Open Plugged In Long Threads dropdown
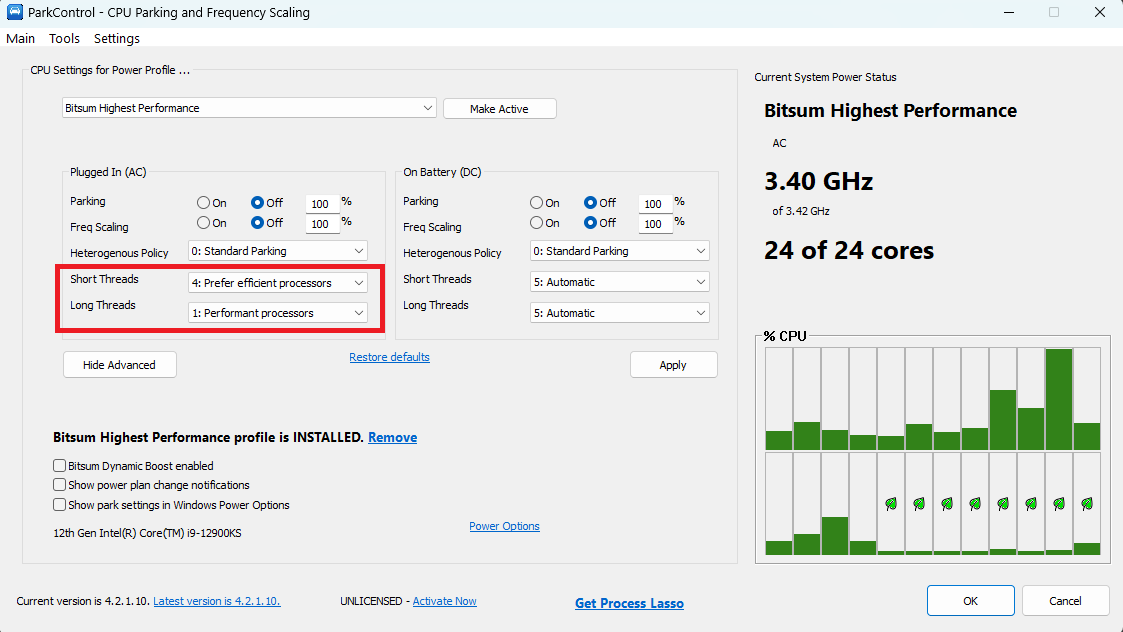The image size is (1123, 632). click(x=278, y=313)
